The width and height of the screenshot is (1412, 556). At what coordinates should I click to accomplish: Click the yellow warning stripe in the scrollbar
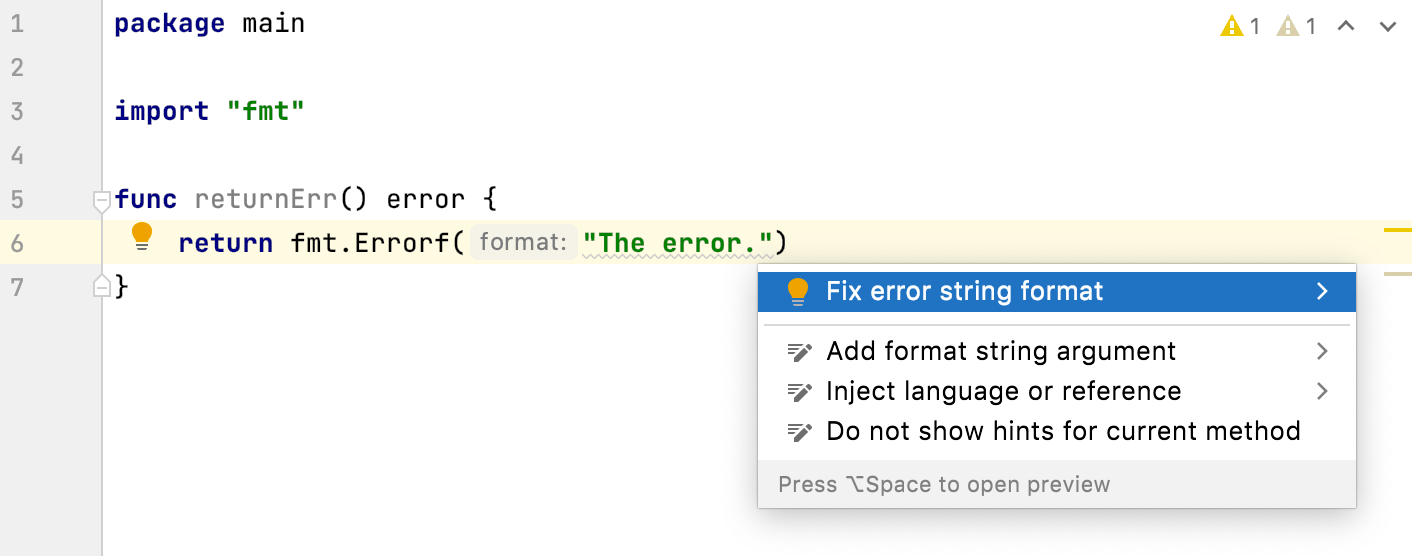(x=1397, y=231)
